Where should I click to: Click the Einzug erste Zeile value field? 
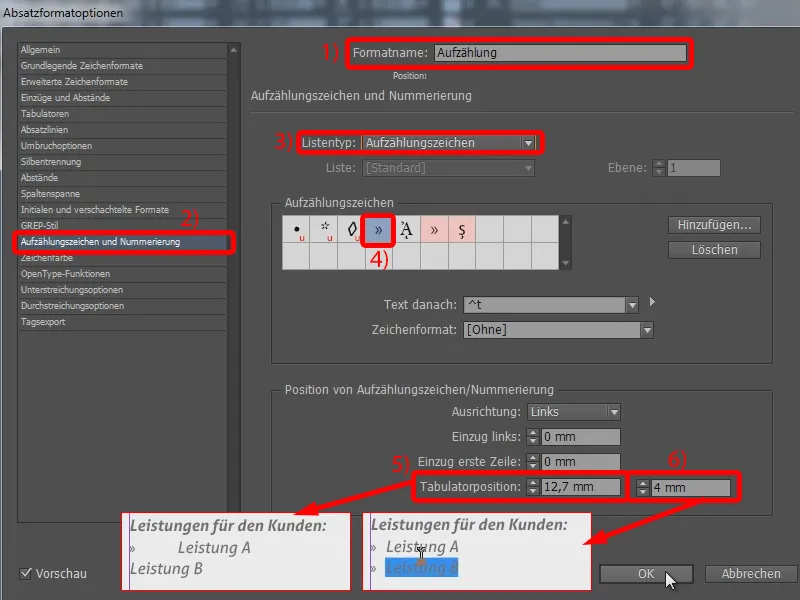point(581,462)
